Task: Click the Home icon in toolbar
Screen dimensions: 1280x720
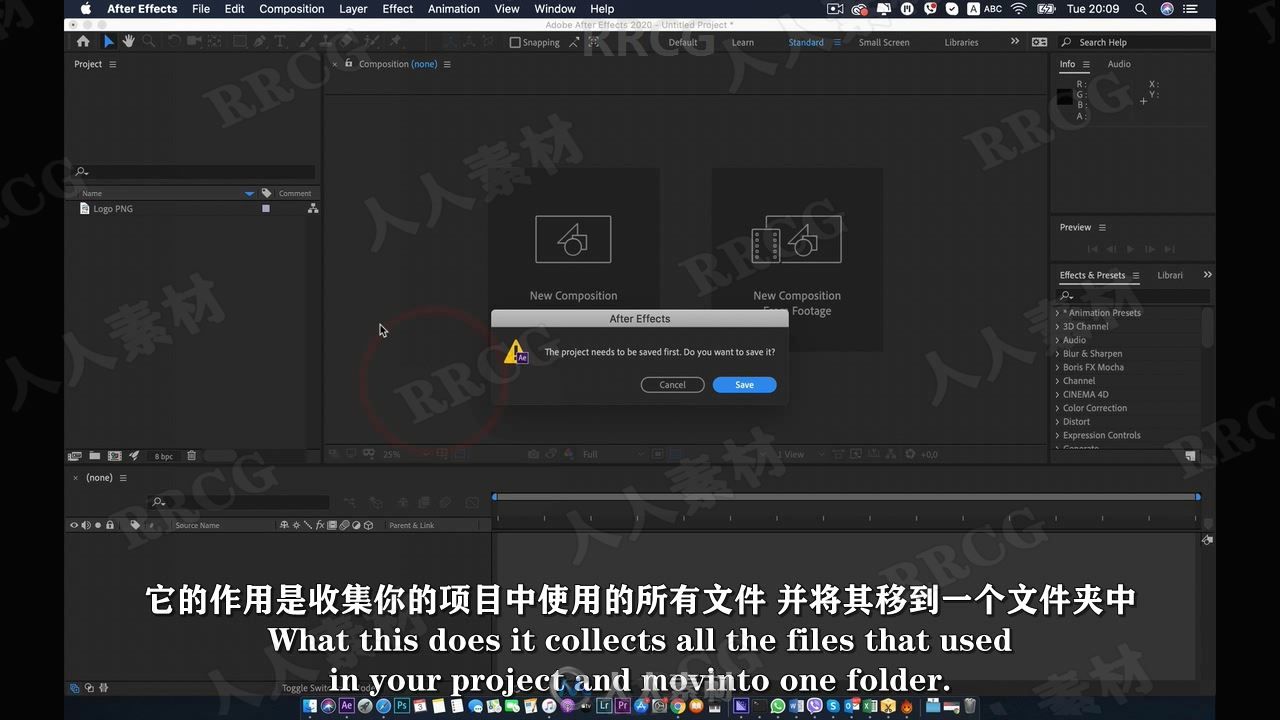Action: point(83,42)
